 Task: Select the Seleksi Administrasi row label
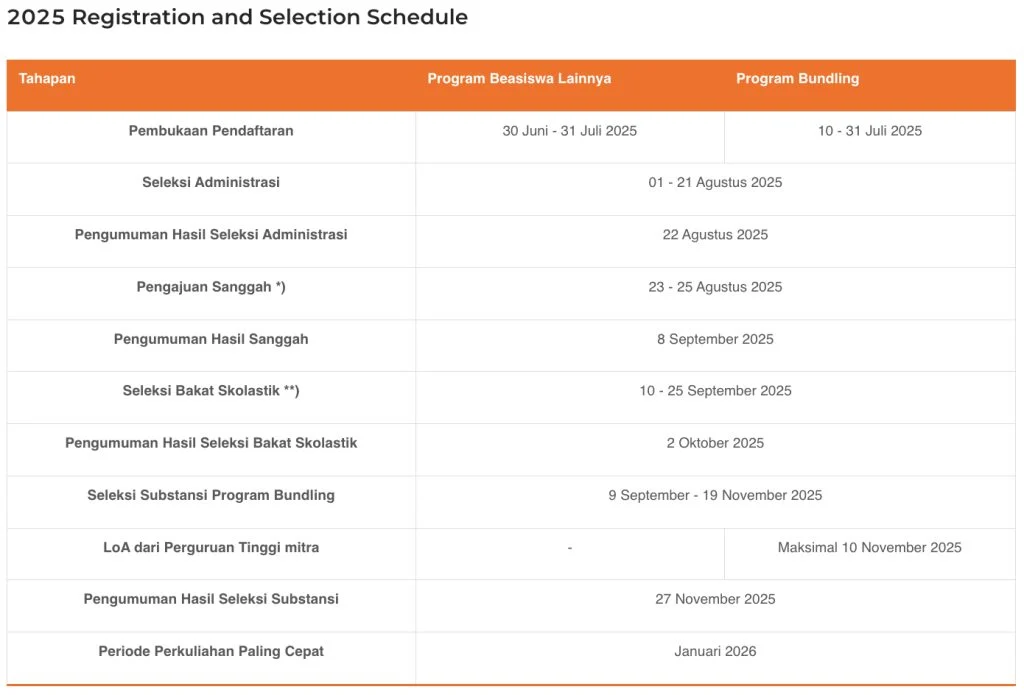coord(211,182)
